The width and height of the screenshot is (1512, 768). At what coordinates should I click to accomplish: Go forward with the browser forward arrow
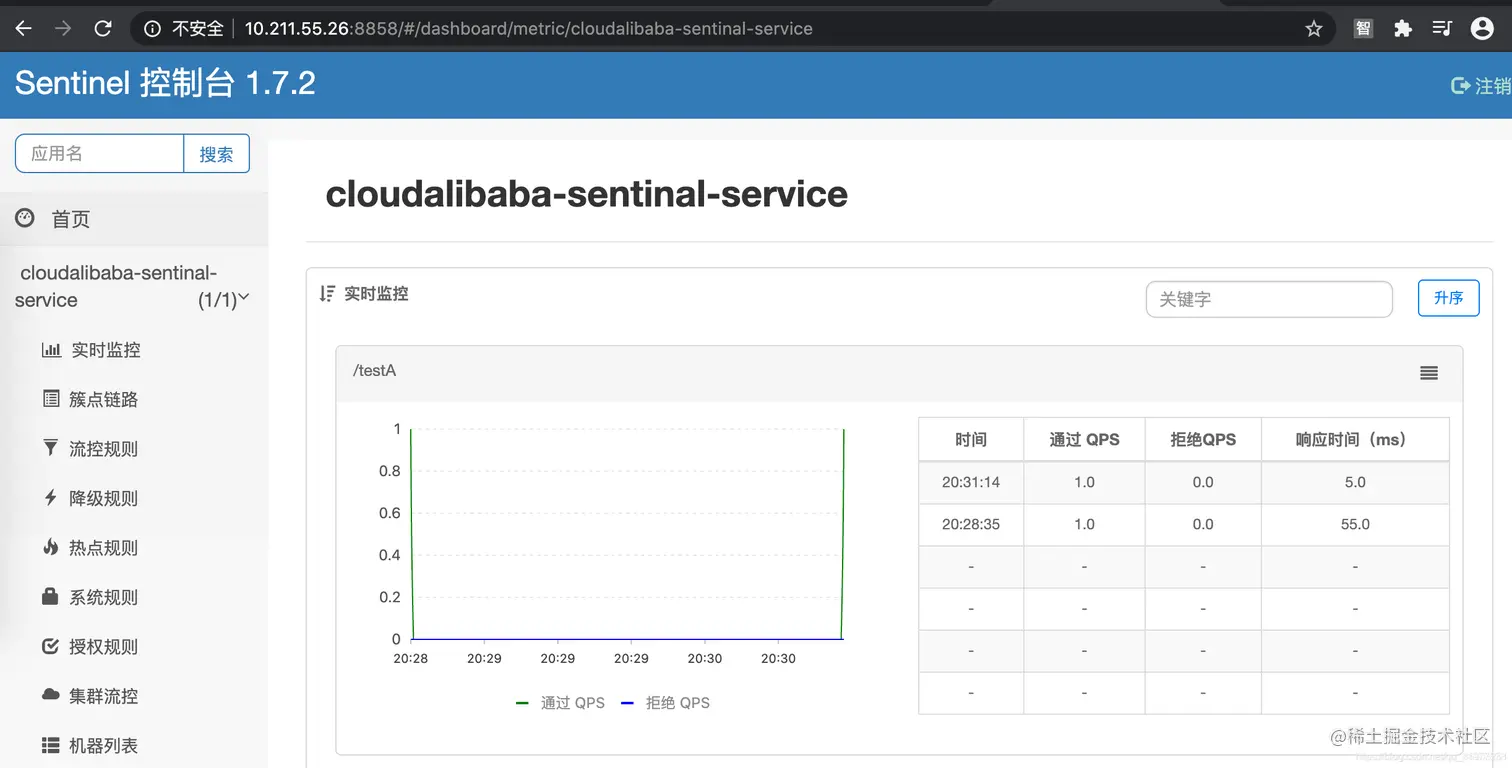[x=63, y=29]
